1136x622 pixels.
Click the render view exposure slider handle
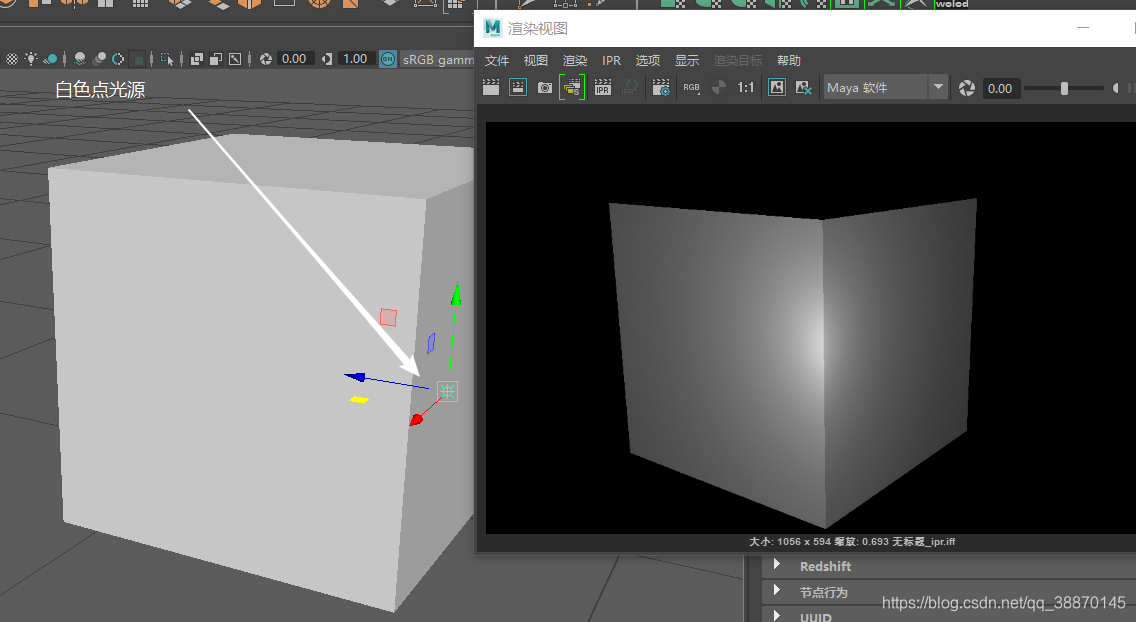(x=1064, y=88)
